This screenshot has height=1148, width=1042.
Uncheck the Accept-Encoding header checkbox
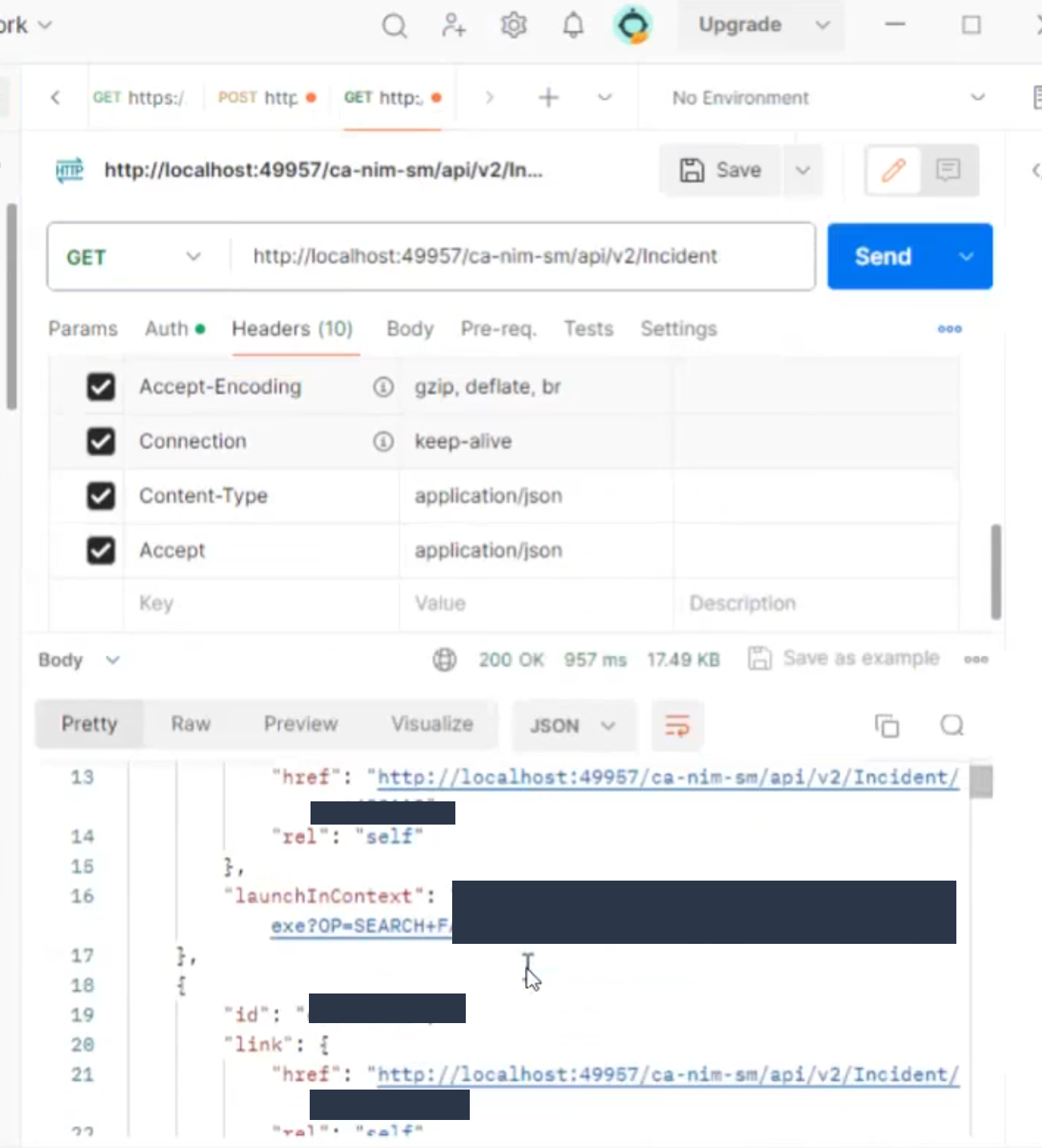101,387
